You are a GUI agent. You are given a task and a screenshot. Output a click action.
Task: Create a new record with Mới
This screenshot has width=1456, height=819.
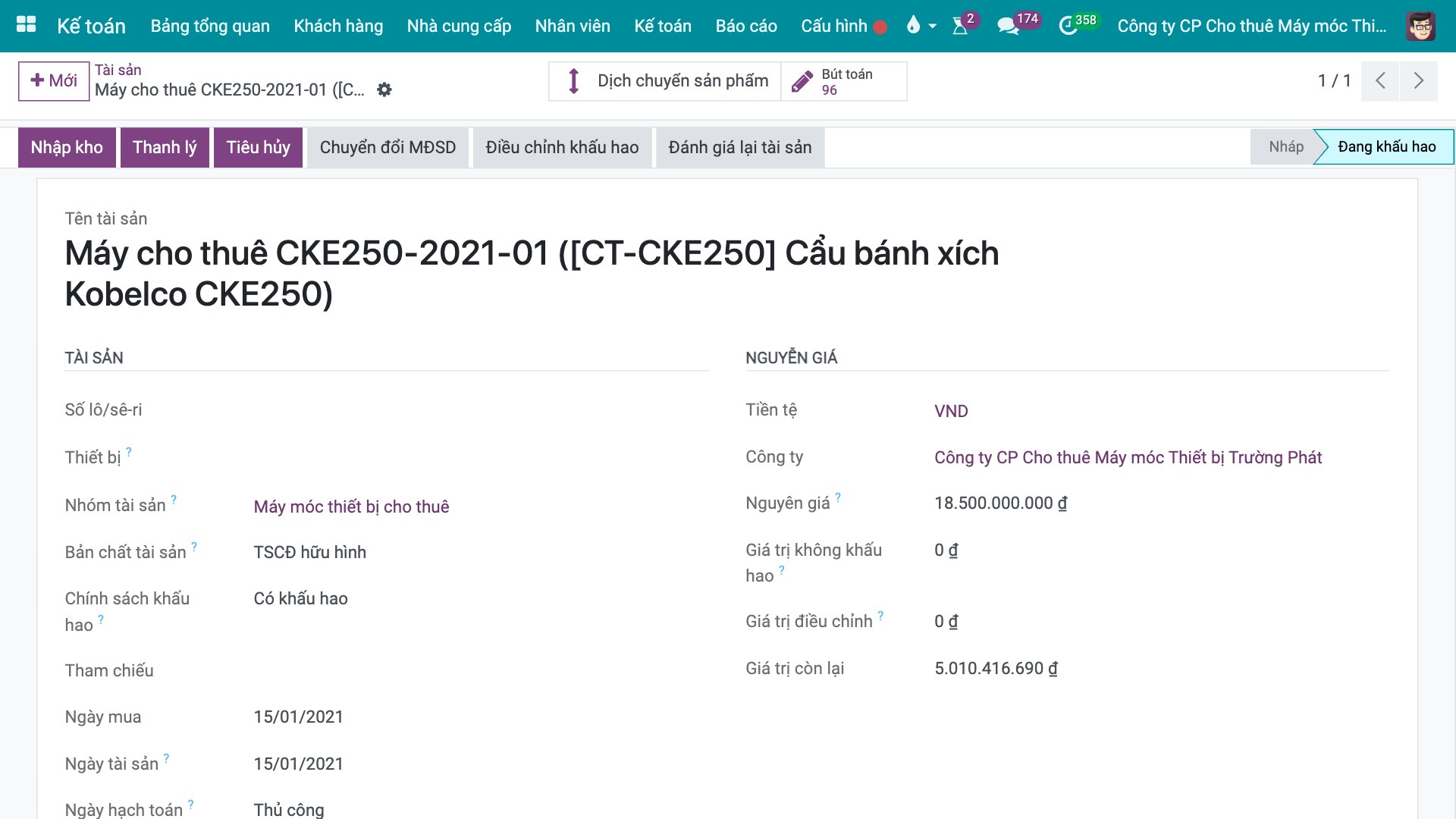coord(54,81)
